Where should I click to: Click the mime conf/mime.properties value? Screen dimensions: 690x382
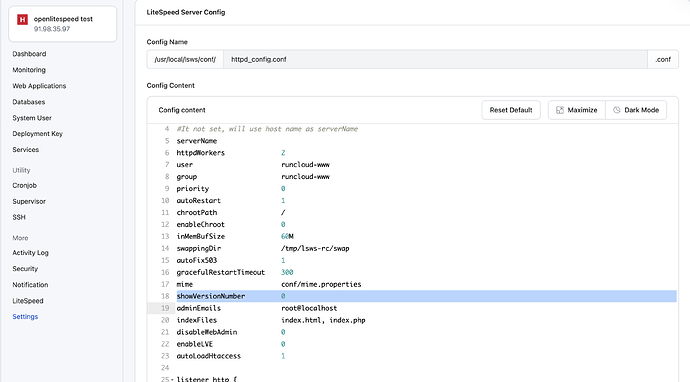point(321,284)
